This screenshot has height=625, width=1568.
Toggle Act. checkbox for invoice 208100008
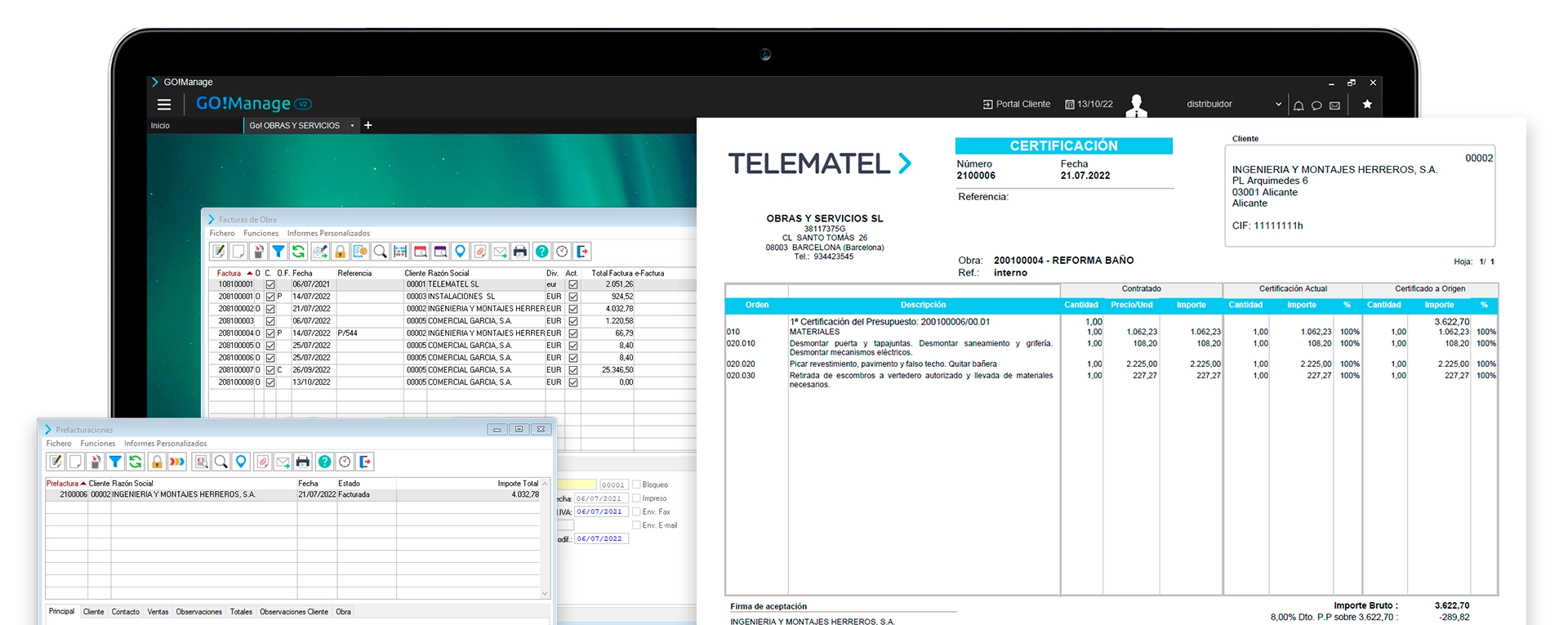coord(573,382)
